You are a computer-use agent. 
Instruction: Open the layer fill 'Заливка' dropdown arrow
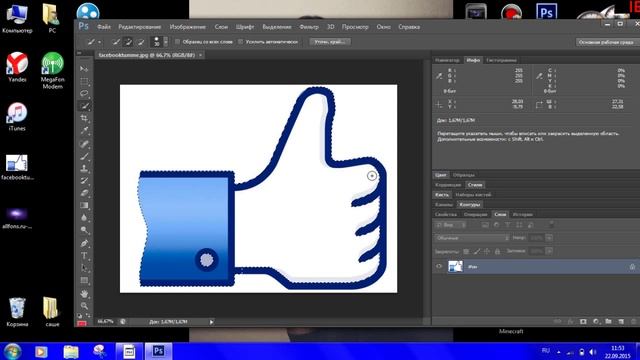[x=549, y=251]
